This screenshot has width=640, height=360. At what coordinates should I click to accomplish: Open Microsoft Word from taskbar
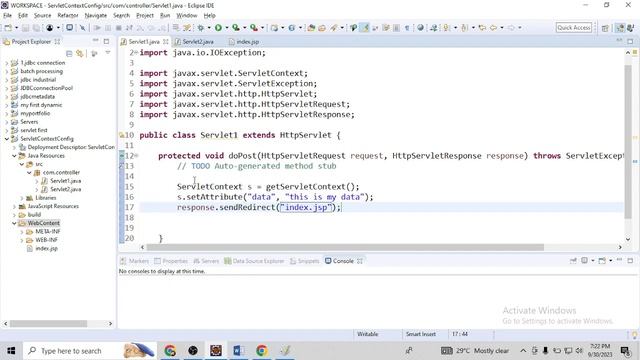coord(238,351)
